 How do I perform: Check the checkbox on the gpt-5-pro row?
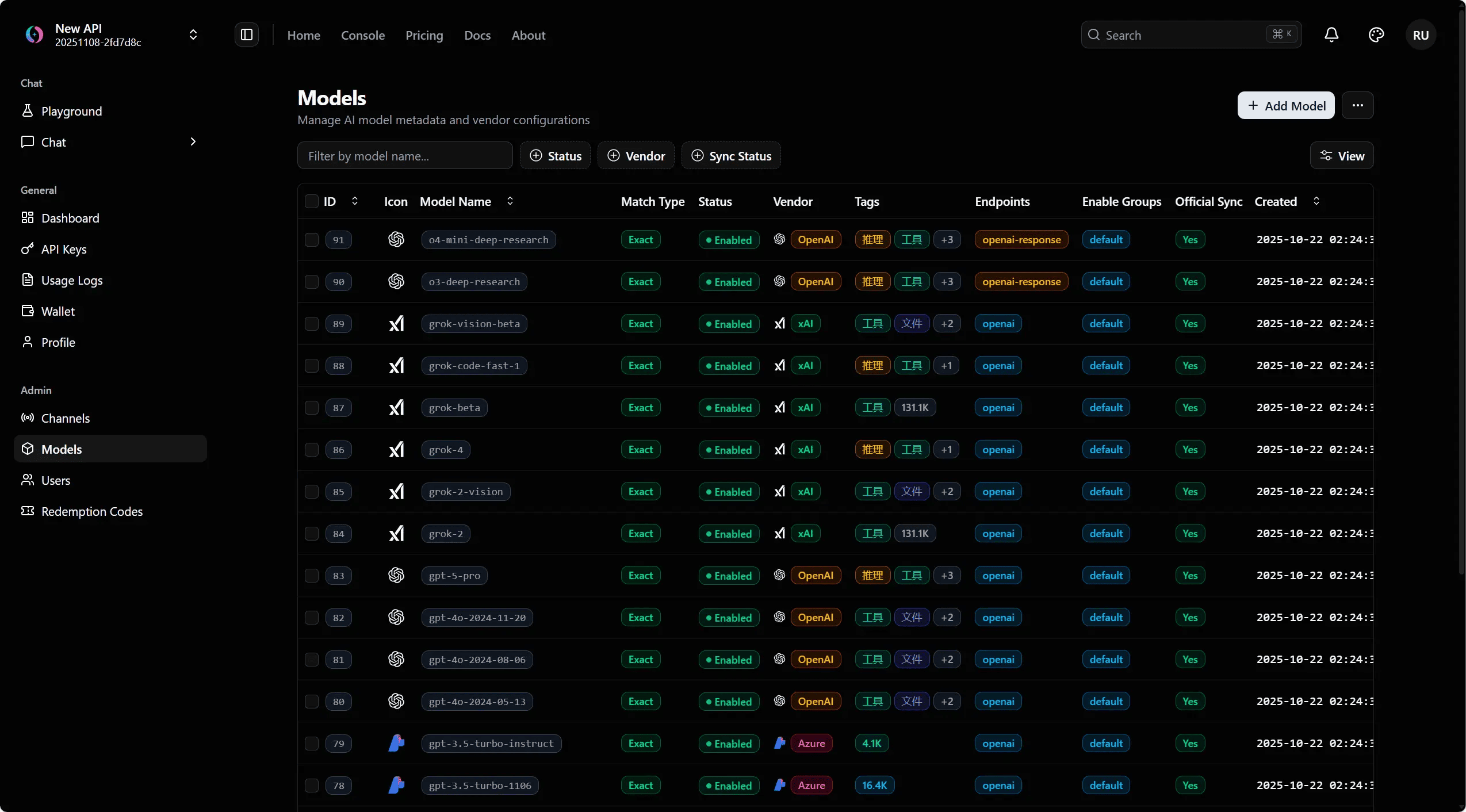pyautogui.click(x=312, y=575)
